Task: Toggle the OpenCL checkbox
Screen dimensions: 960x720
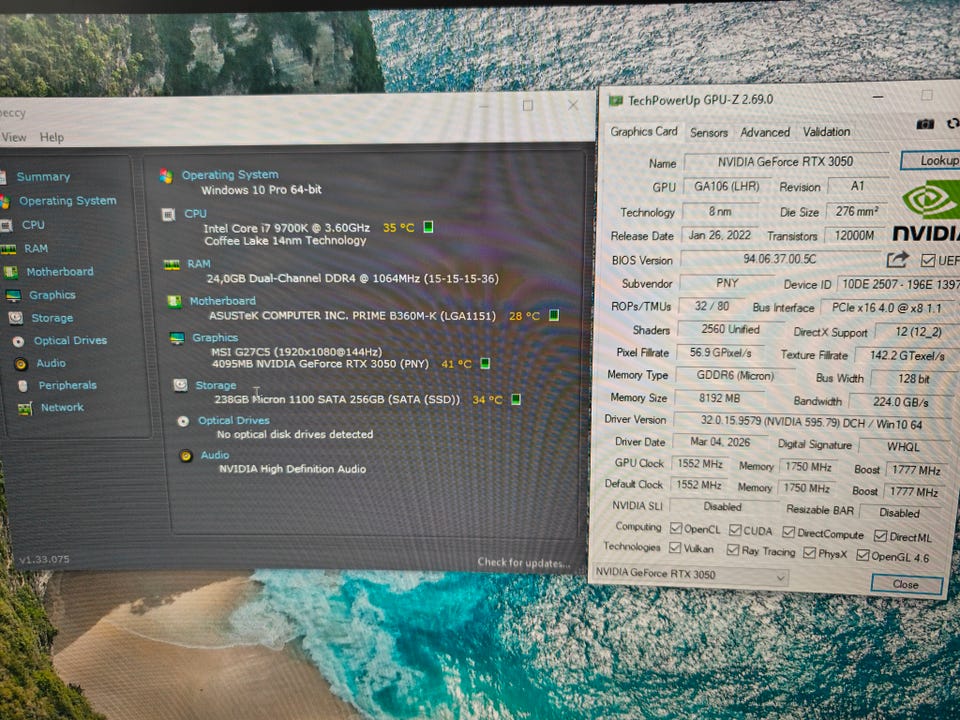Action: pos(676,528)
